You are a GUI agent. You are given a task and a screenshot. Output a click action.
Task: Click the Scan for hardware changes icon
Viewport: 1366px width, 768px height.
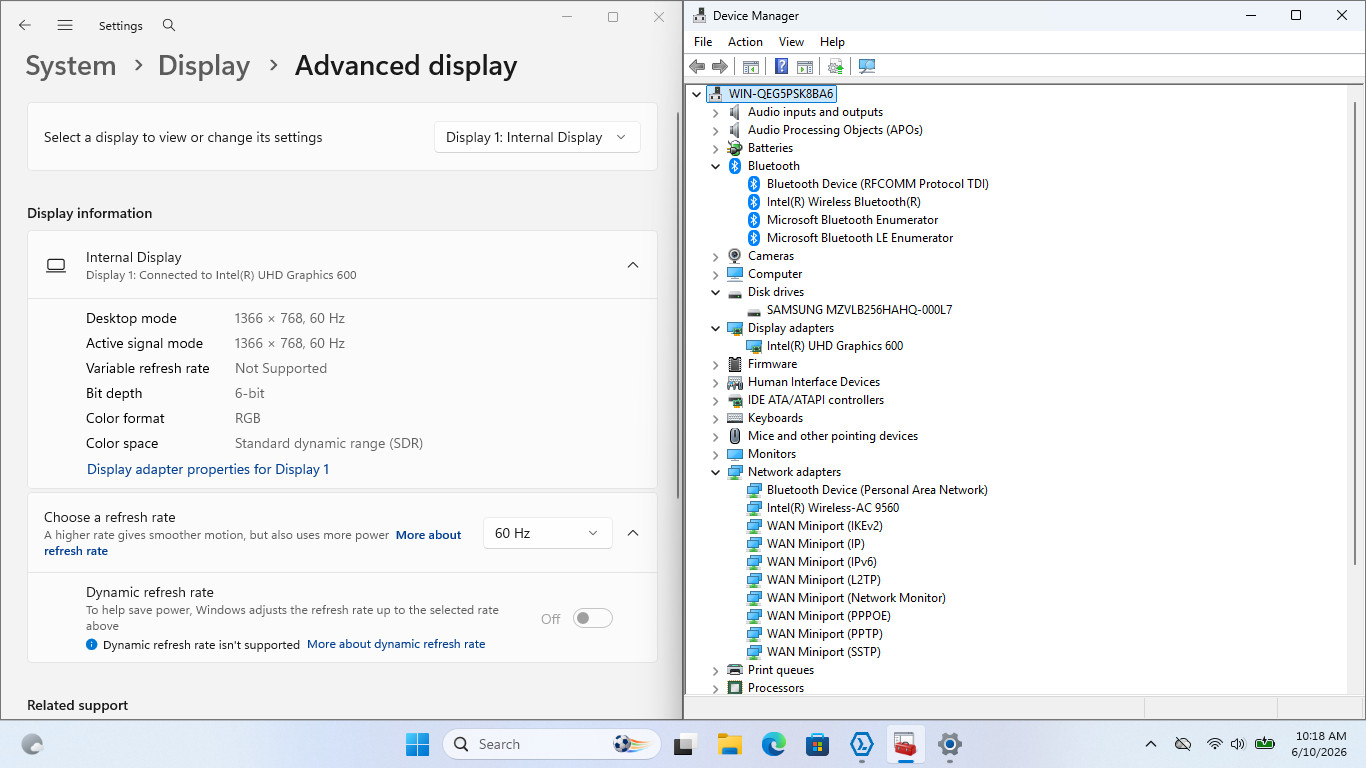pos(867,66)
